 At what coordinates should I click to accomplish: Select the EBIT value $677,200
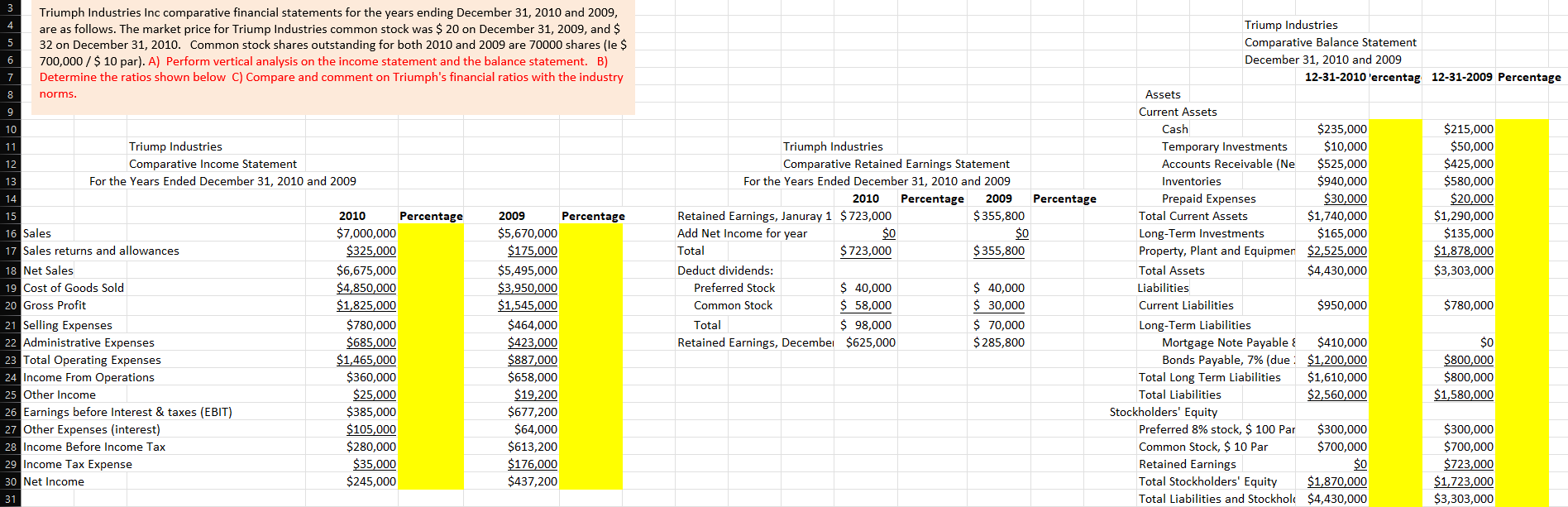click(x=532, y=412)
